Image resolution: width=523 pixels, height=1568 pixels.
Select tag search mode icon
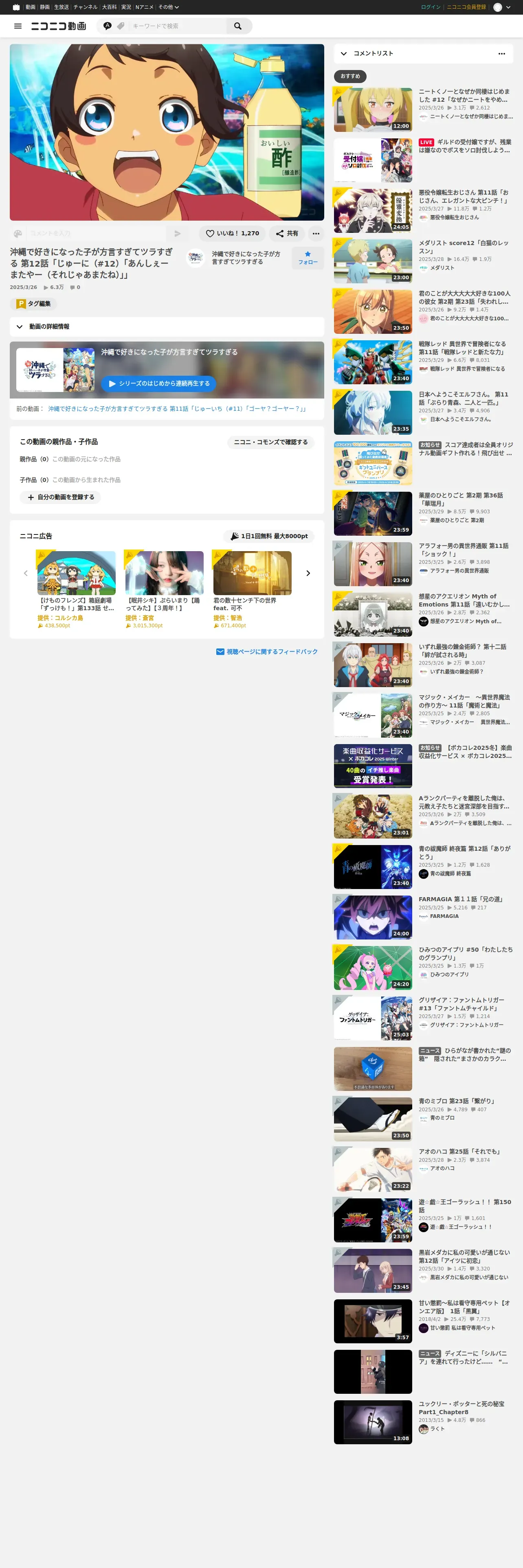(121, 26)
